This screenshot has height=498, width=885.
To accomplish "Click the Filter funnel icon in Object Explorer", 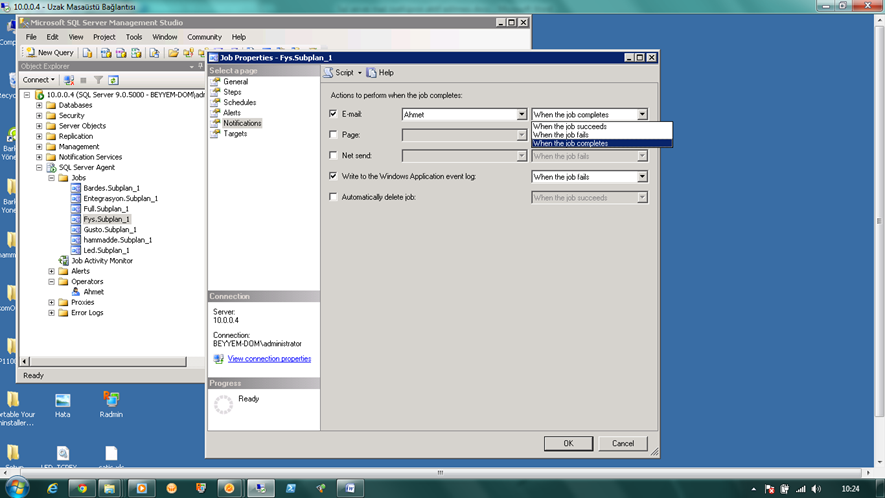I will pos(98,80).
